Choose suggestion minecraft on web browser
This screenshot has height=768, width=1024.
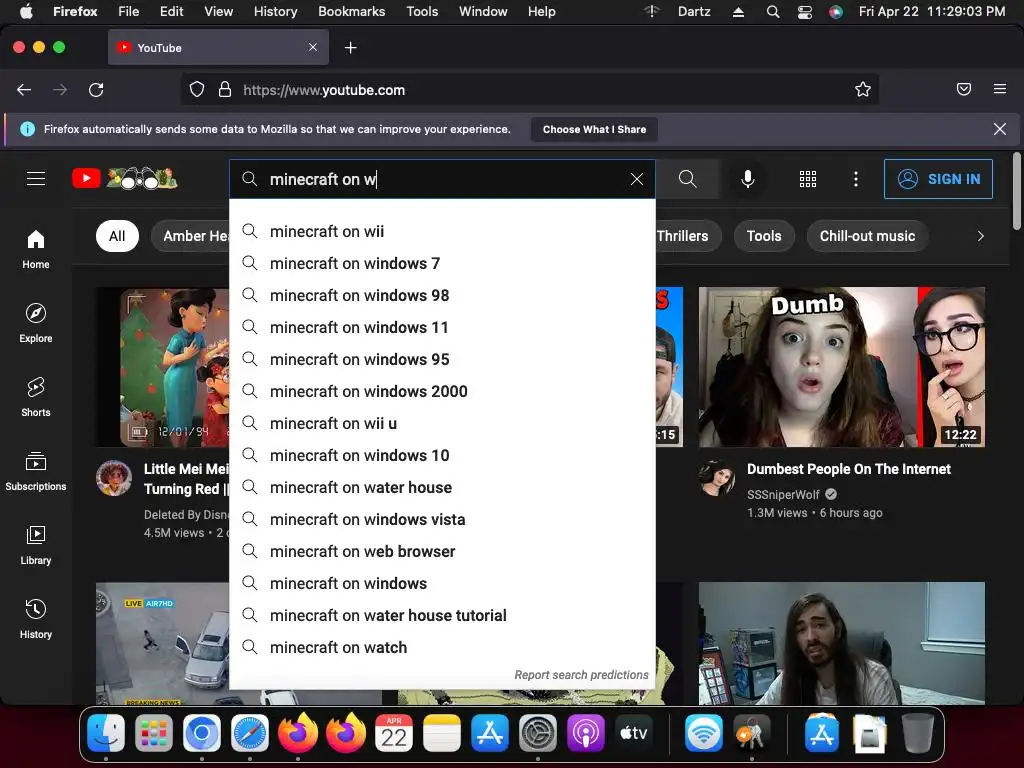(x=442, y=551)
